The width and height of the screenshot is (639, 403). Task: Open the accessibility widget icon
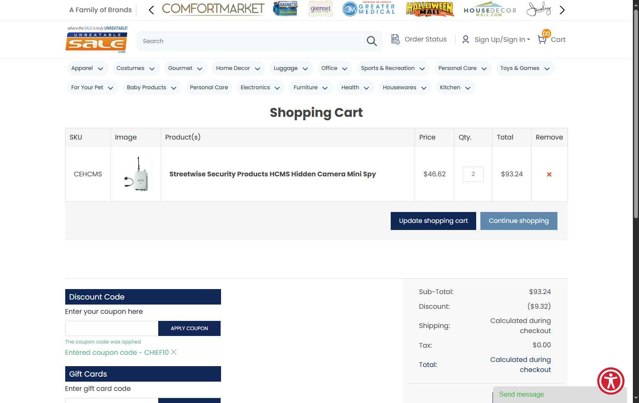(610, 381)
